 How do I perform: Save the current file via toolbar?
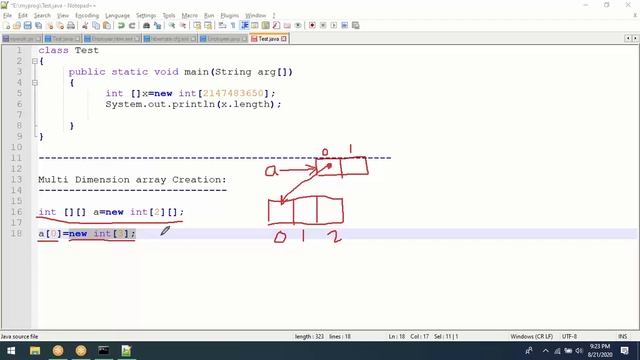click(27, 25)
